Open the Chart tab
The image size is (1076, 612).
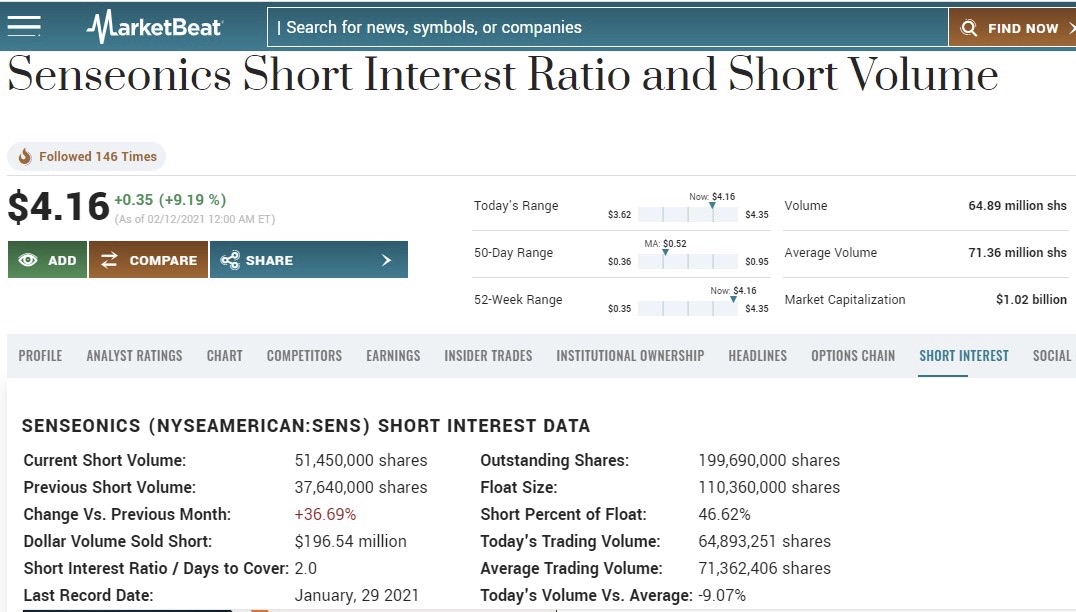point(224,355)
